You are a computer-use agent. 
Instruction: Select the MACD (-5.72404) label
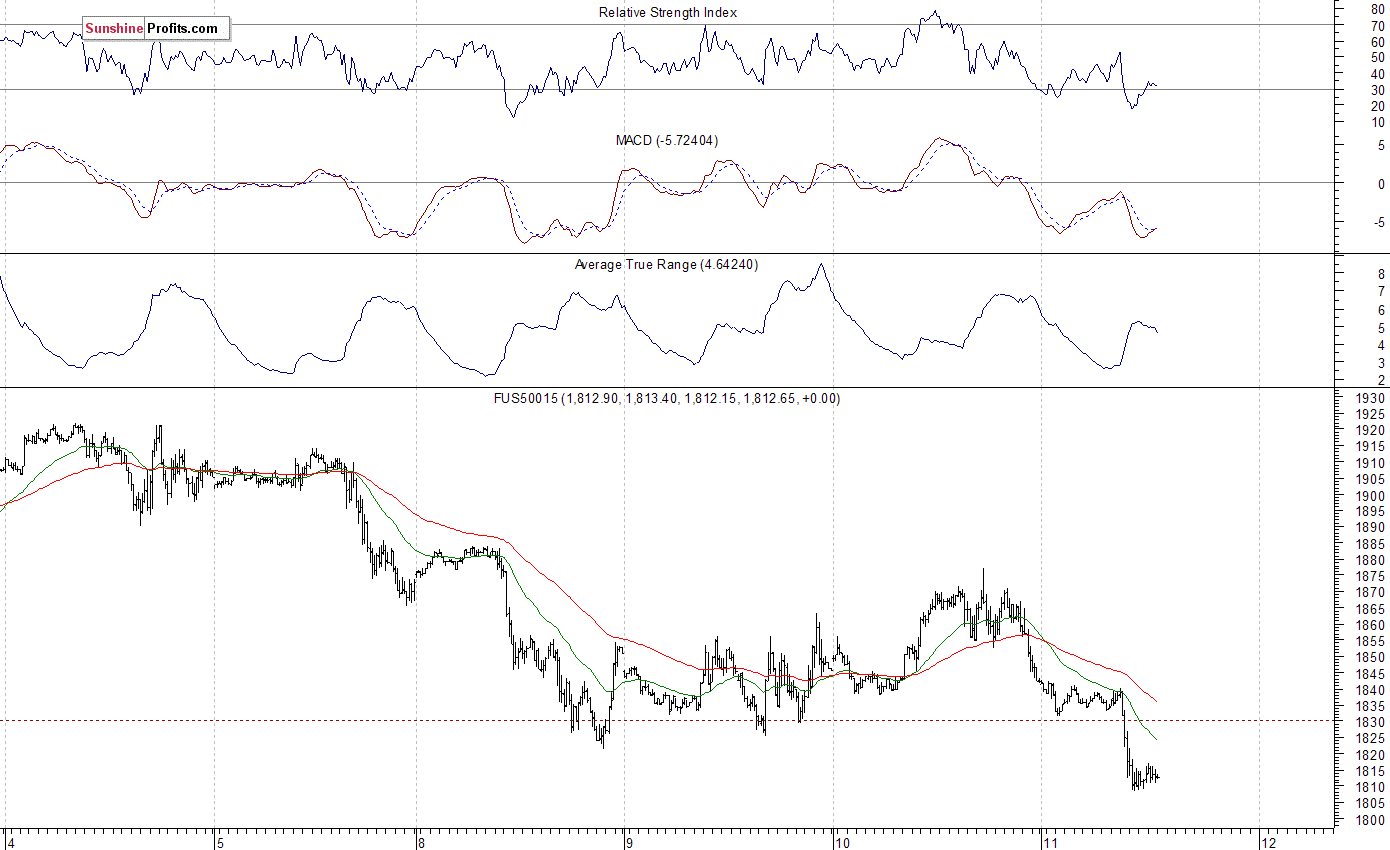pyautogui.click(x=667, y=140)
